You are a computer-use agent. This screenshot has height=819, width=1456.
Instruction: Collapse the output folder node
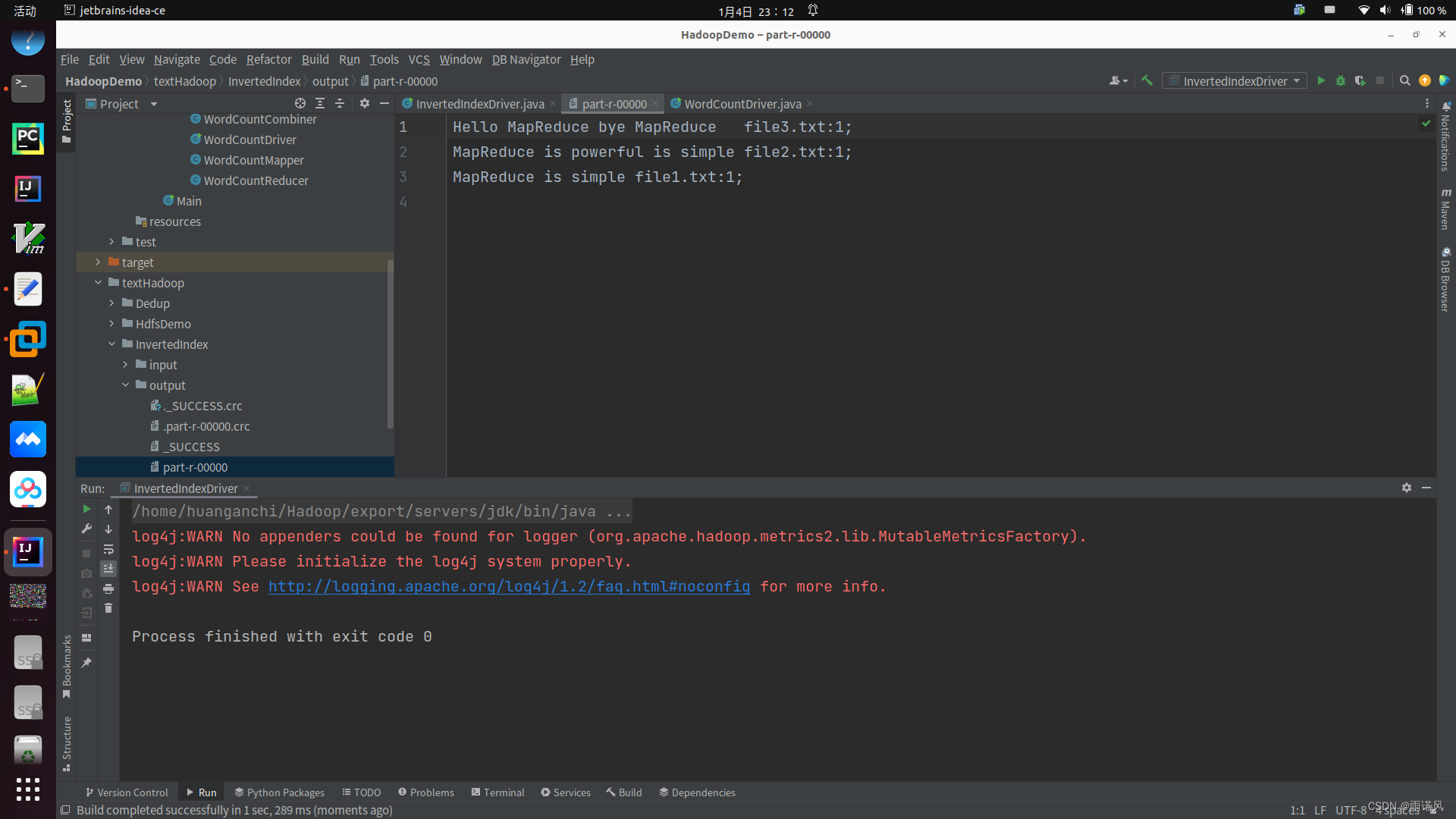125,385
